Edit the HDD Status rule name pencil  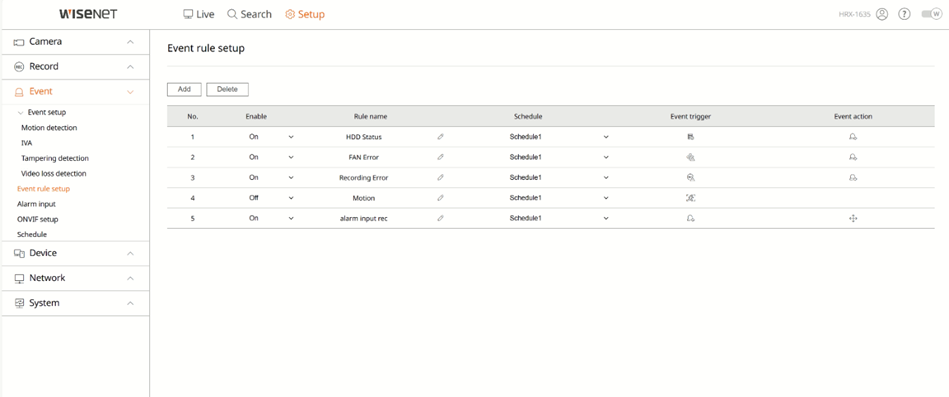tap(440, 137)
